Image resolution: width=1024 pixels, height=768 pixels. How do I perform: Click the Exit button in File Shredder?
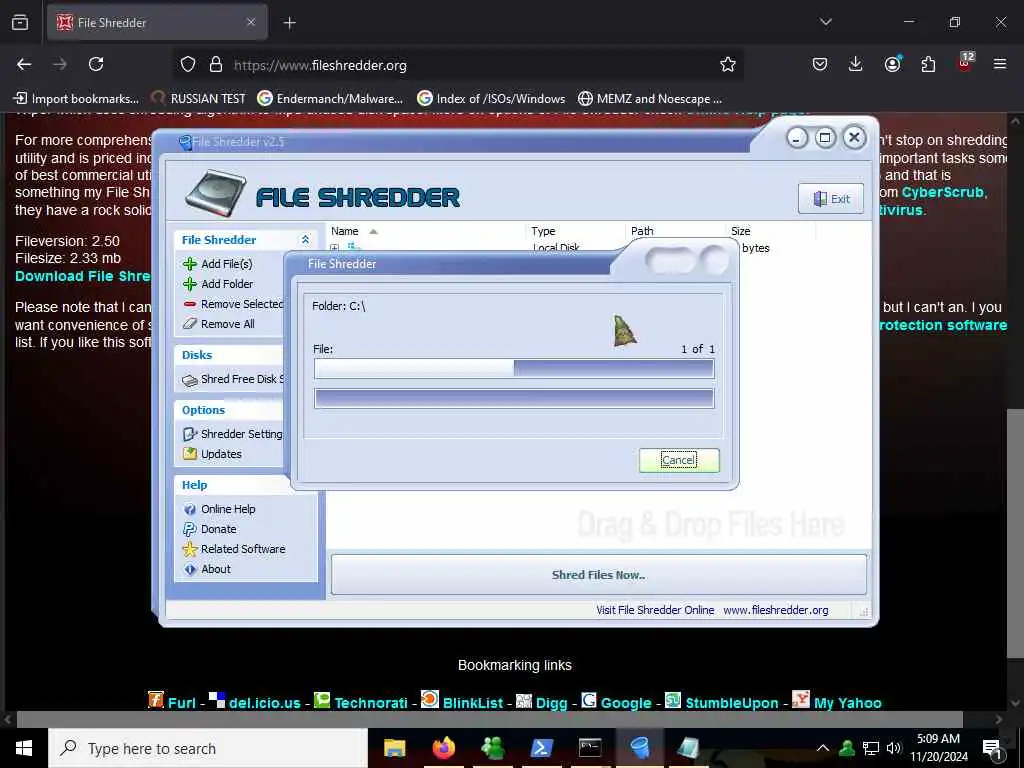coord(831,199)
